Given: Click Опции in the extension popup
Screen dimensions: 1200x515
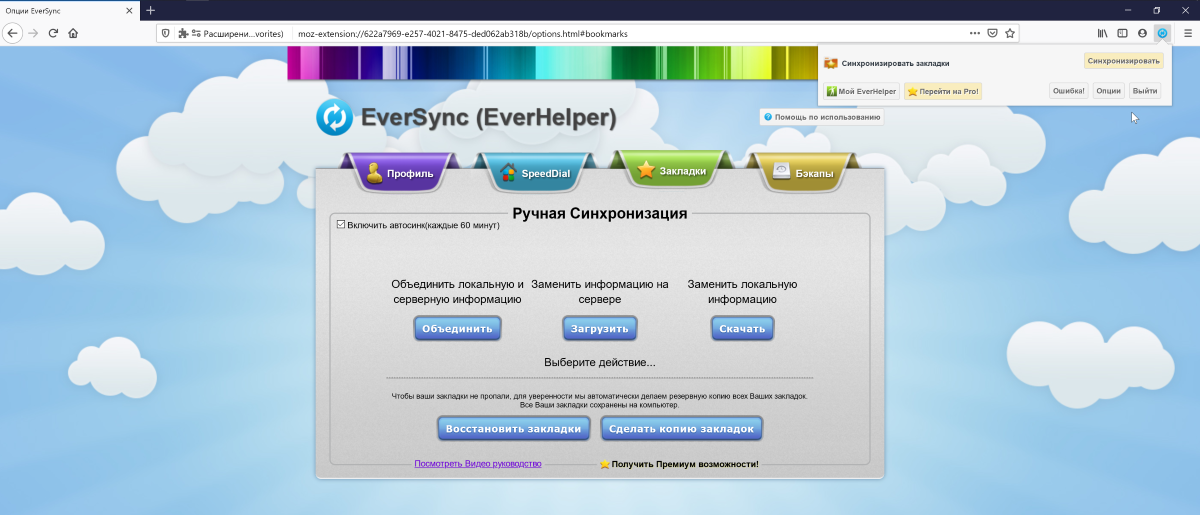Looking at the screenshot, I should click(1108, 91).
